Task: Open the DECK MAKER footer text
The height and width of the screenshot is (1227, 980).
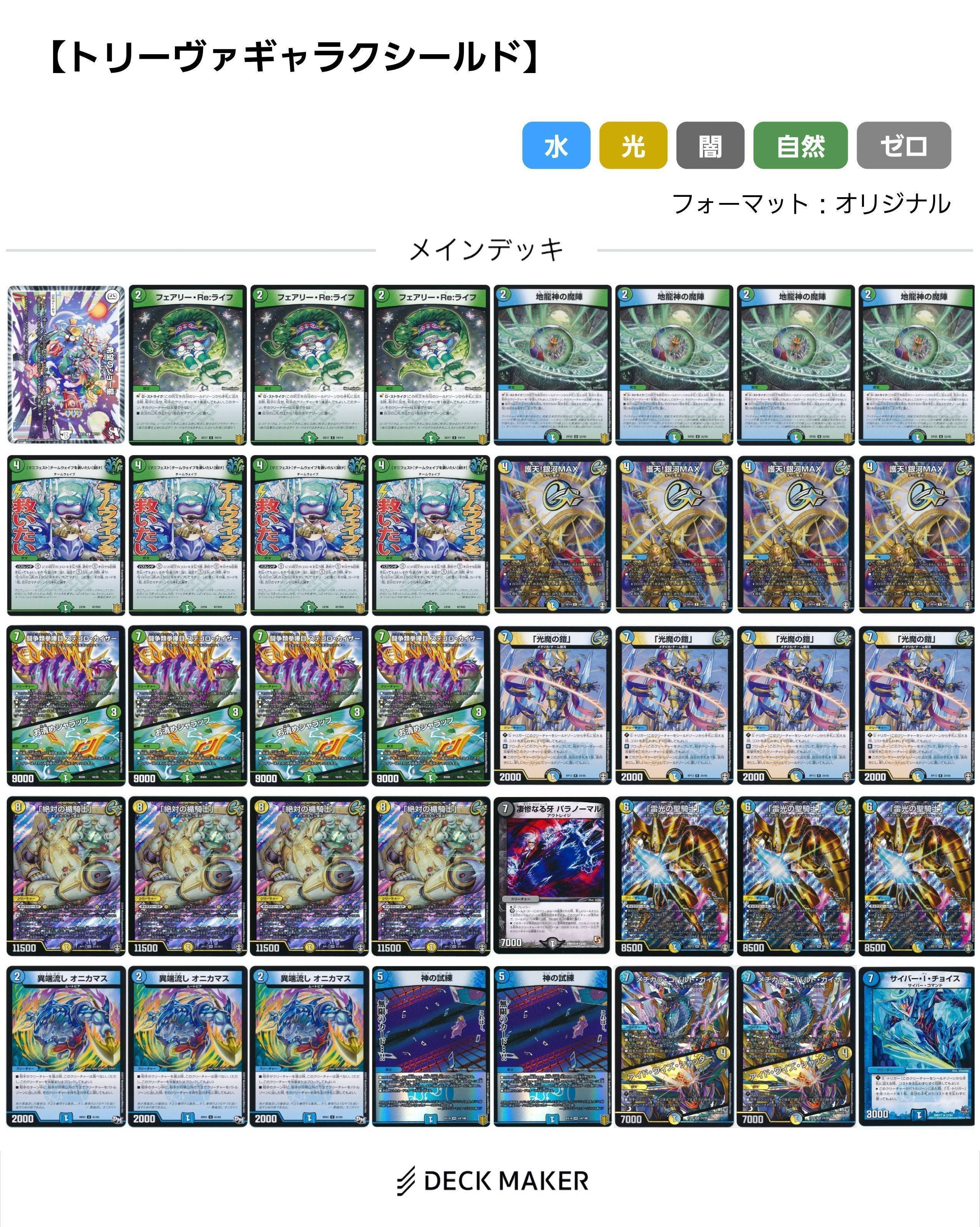Action: click(506, 1181)
